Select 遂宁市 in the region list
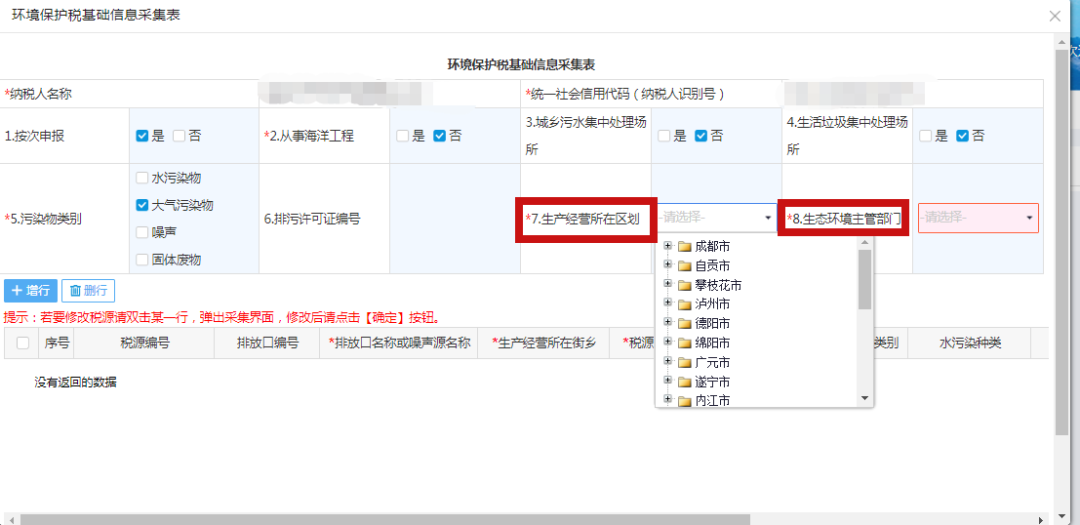This screenshot has width=1080, height=525. (x=712, y=382)
